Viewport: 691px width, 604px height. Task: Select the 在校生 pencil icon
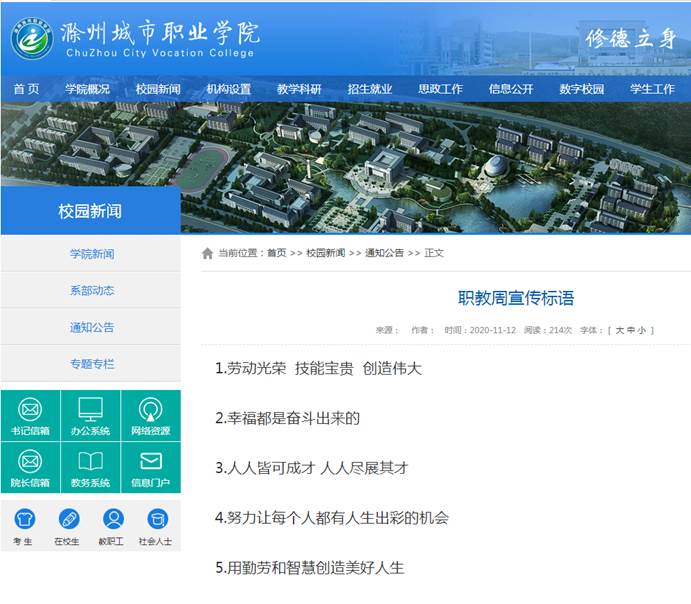(x=68, y=519)
